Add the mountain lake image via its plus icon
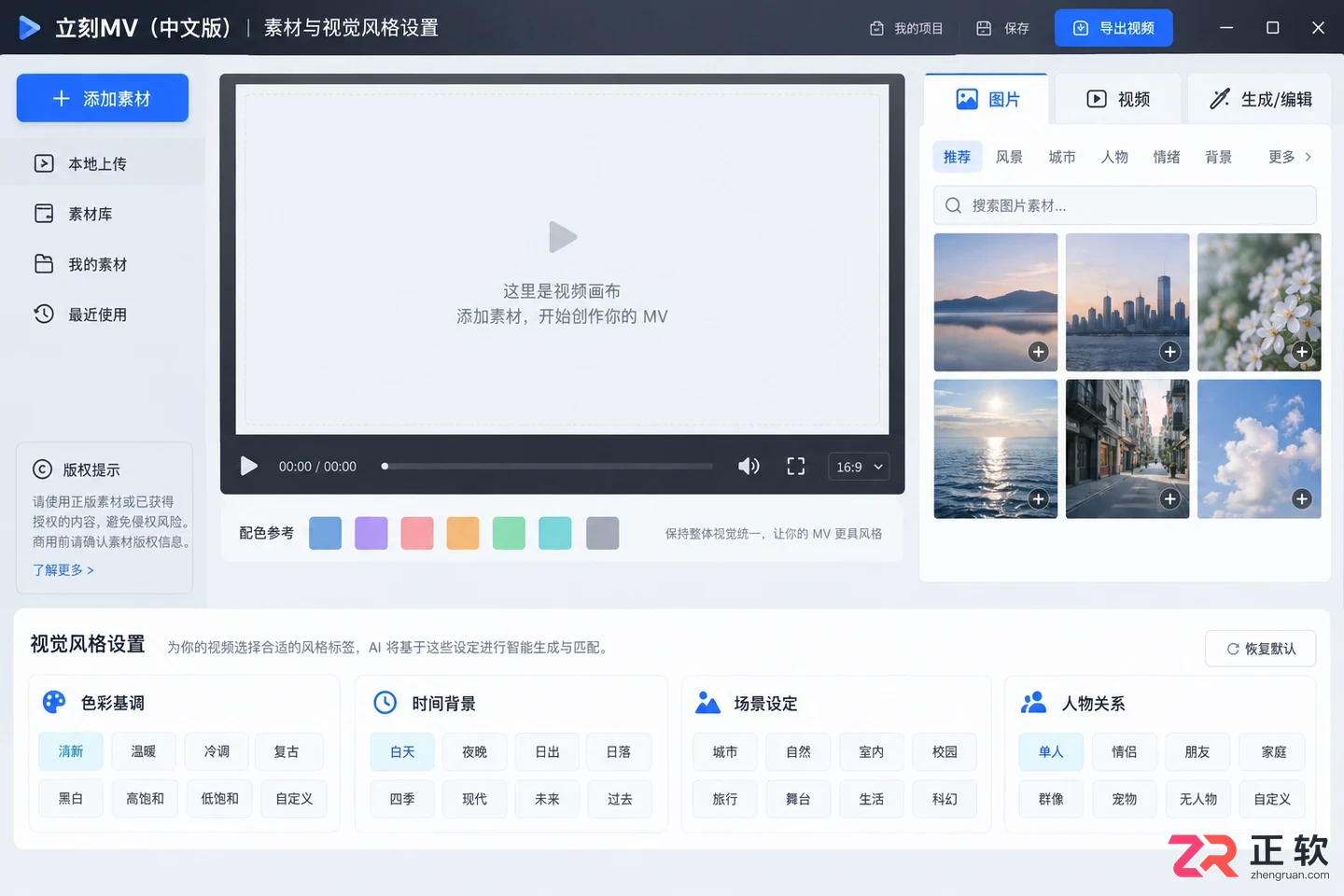Screen dimensions: 1344x896 tap(1038, 352)
